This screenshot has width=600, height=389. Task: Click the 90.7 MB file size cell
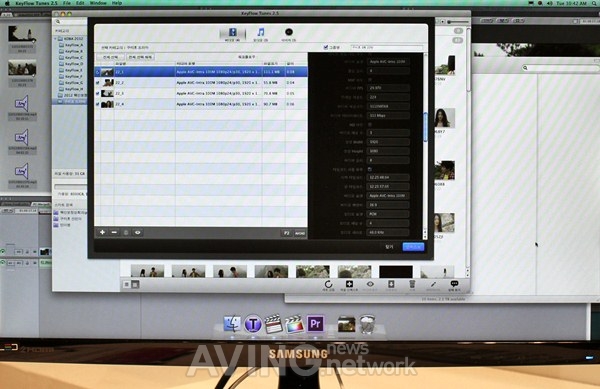[x=273, y=104]
